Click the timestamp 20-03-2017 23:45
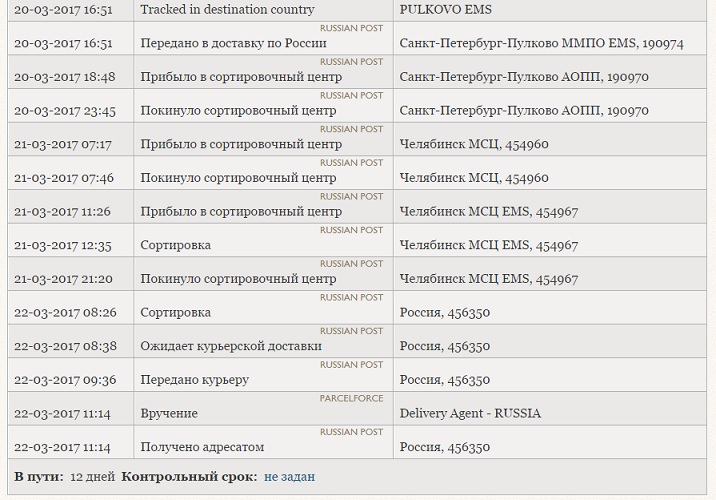This screenshot has height=500, width=716. point(65,111)
